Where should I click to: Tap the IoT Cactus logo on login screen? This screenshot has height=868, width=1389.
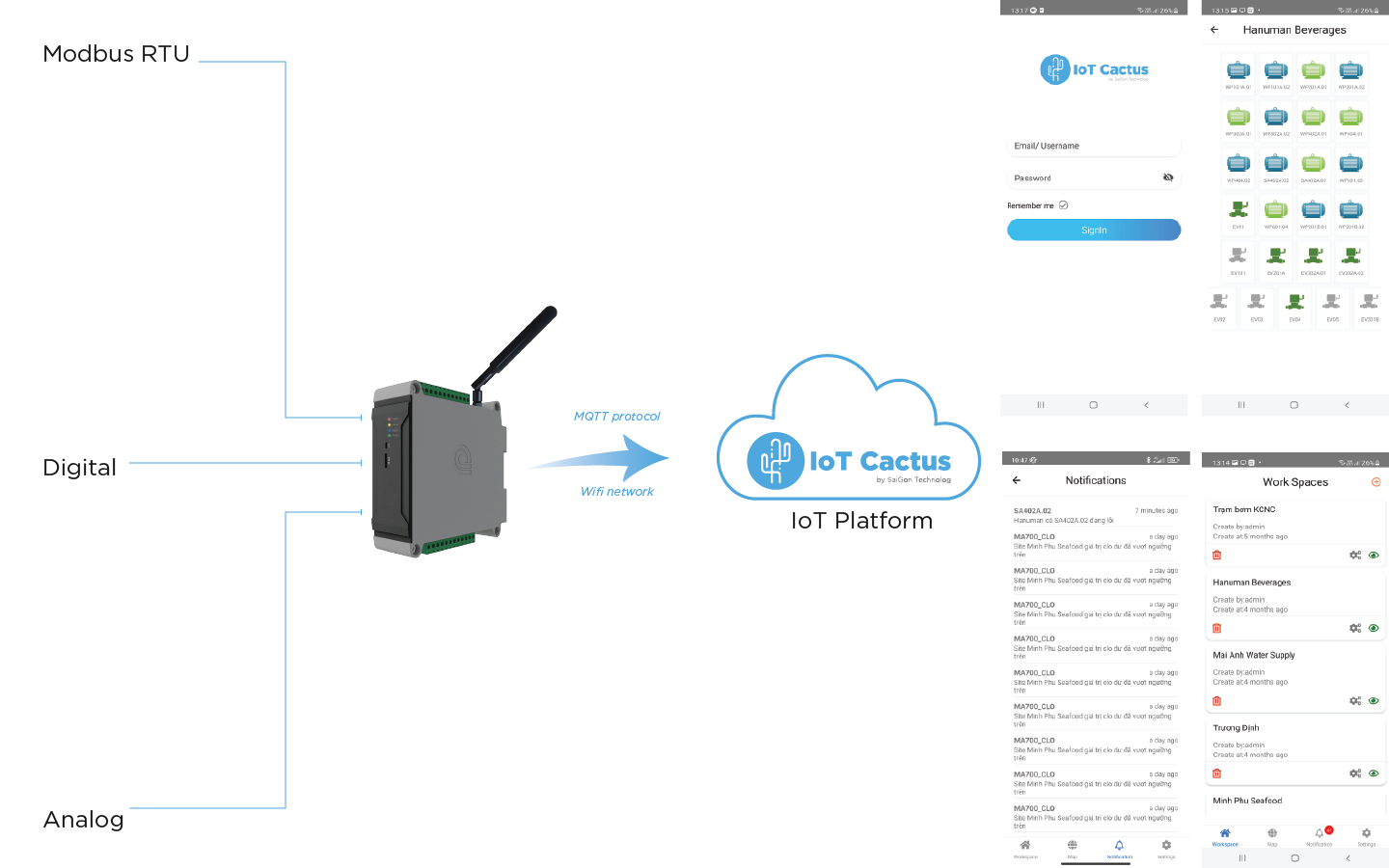[x=1094, y=69]
